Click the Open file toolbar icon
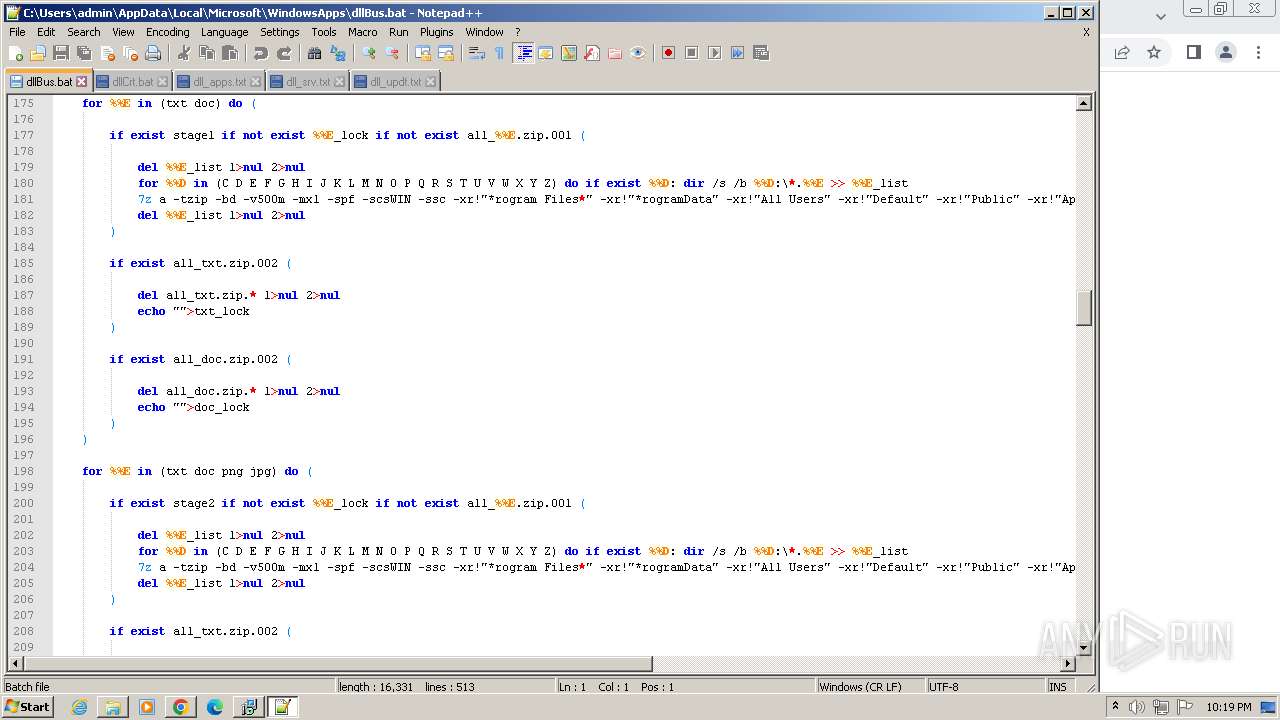 click(x=38, y=53)
